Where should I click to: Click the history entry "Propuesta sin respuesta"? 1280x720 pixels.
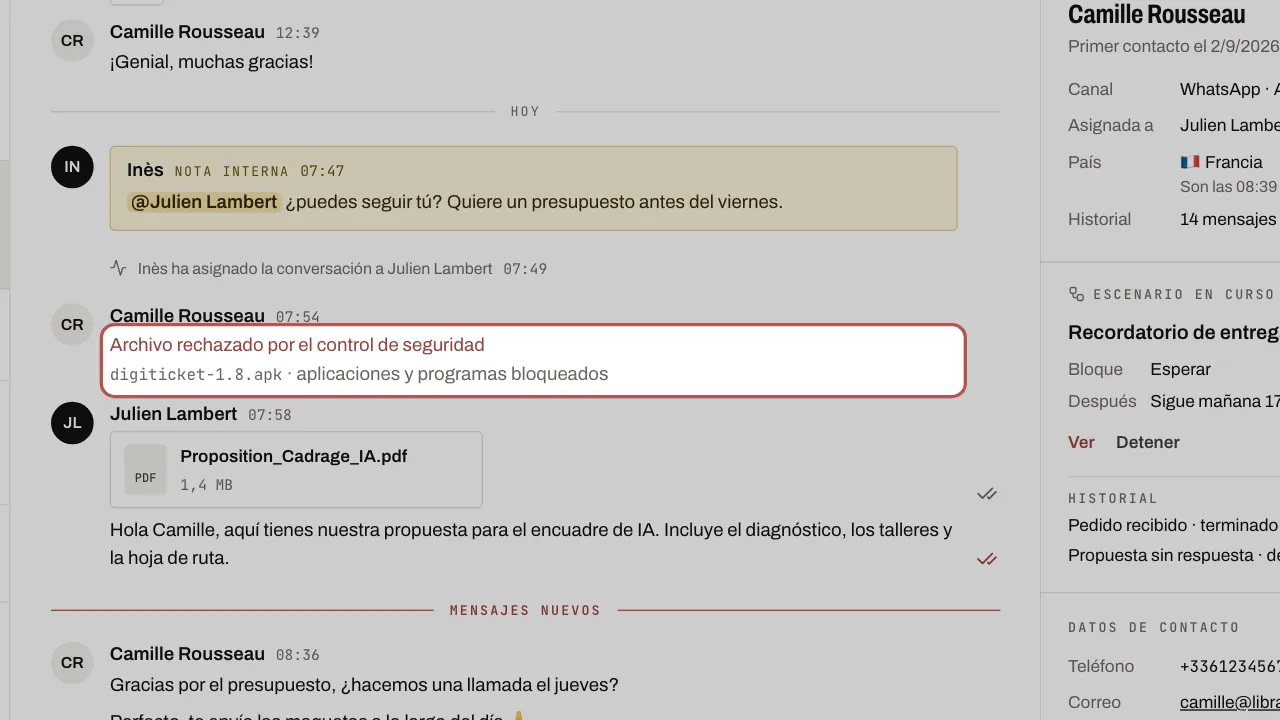pyautogui.click(x=1174, y=555)
